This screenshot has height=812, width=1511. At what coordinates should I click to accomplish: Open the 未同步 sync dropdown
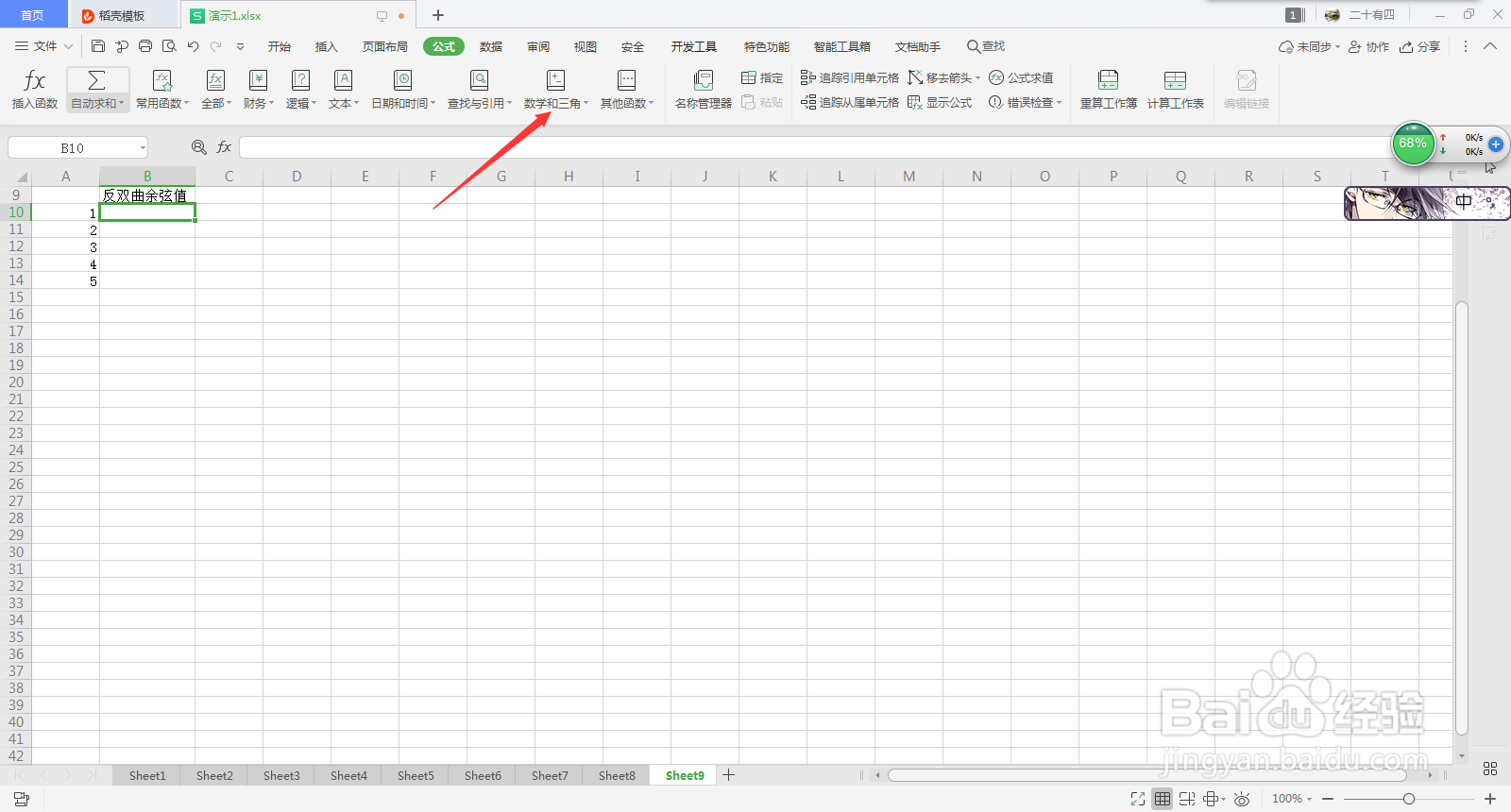(1309, 46)
